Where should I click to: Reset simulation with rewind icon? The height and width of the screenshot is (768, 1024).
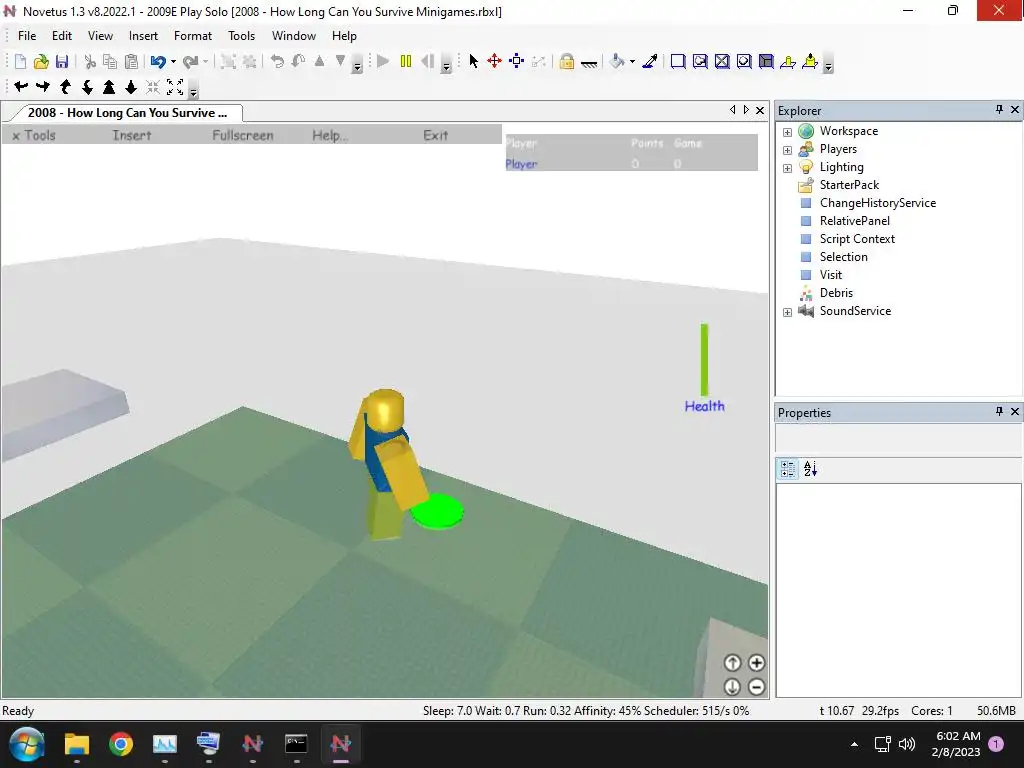click(x=428, y=61)
